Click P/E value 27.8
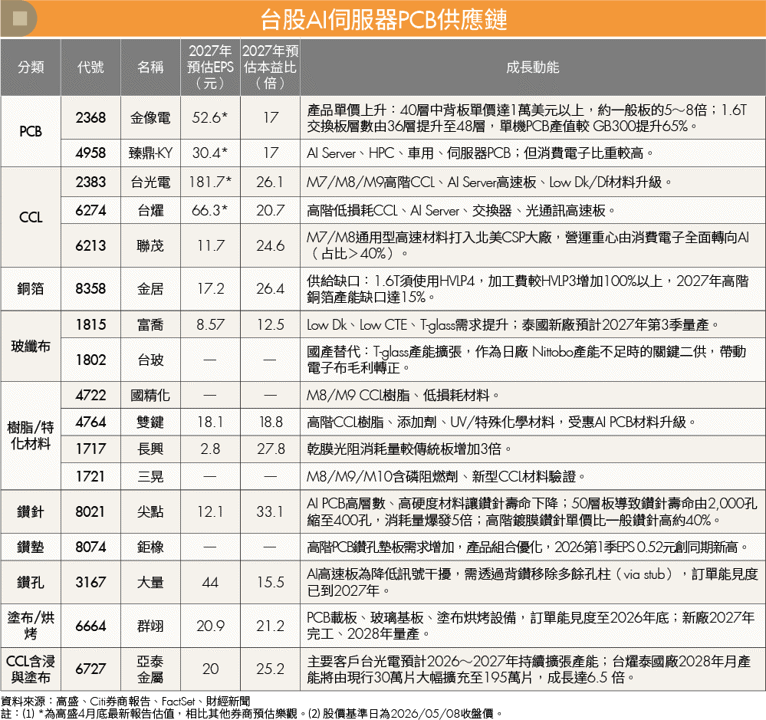766x720 pixels. pyautogui.click(x=270, y=449)
